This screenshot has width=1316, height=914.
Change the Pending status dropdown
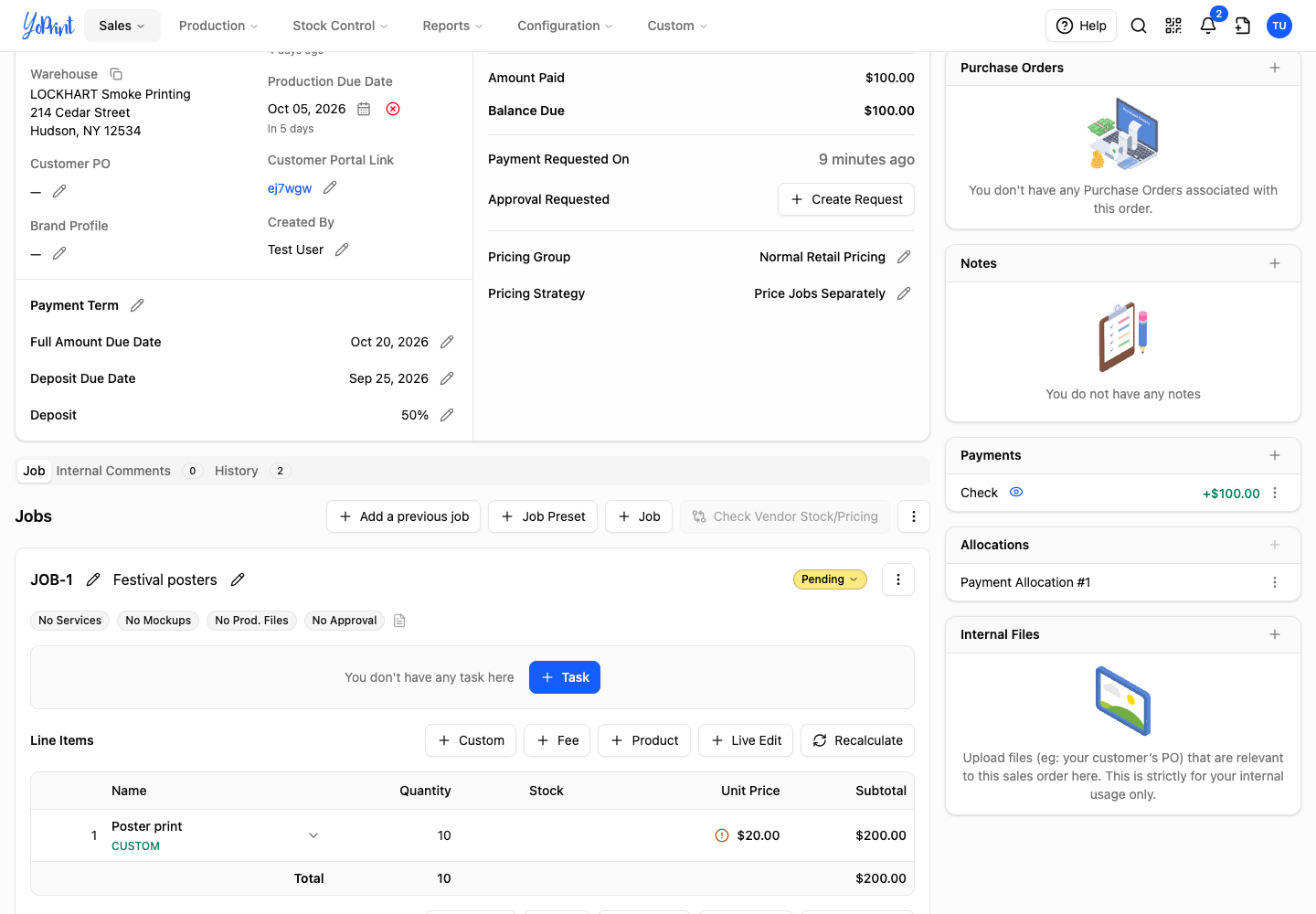pos(830,579)
